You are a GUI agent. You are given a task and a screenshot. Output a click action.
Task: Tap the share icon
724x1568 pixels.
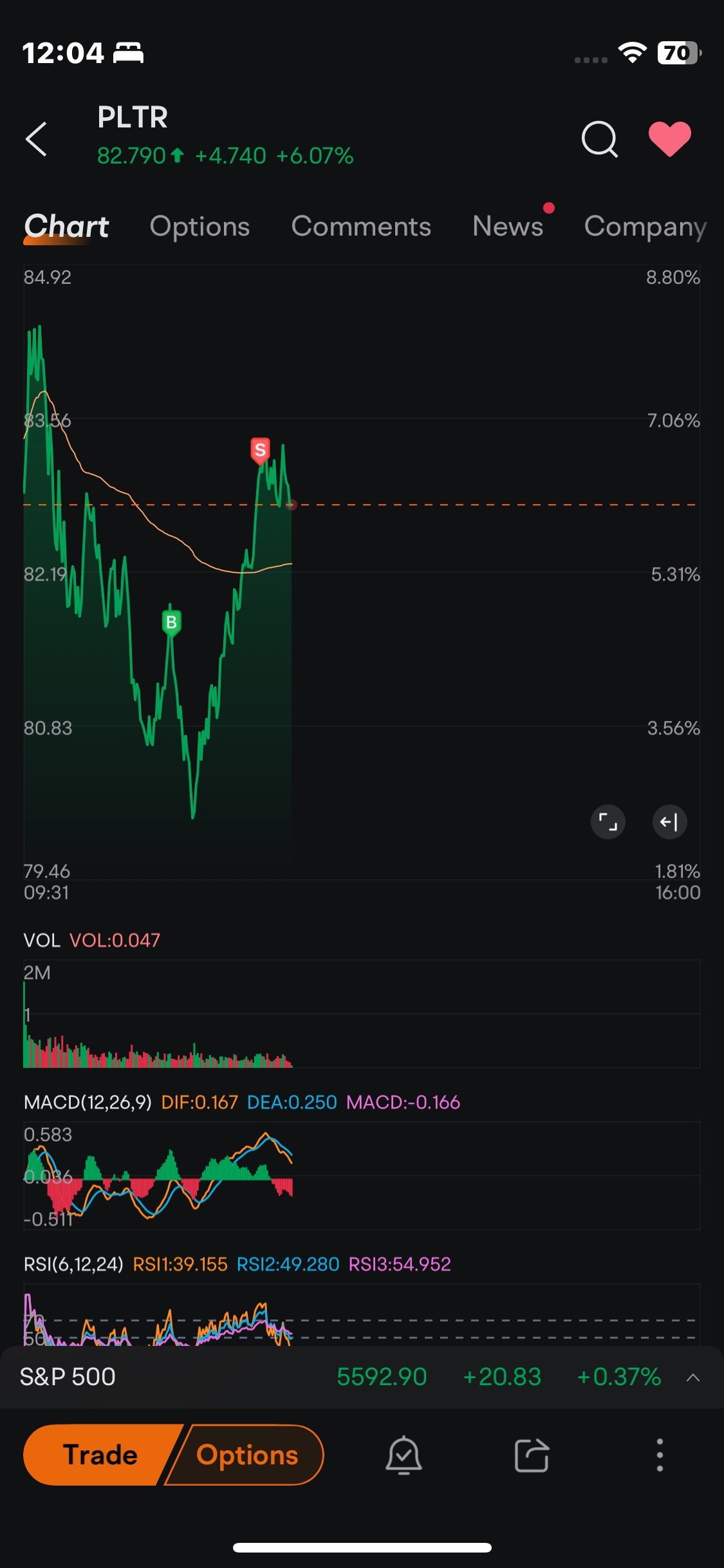[x=532, y=1455]
